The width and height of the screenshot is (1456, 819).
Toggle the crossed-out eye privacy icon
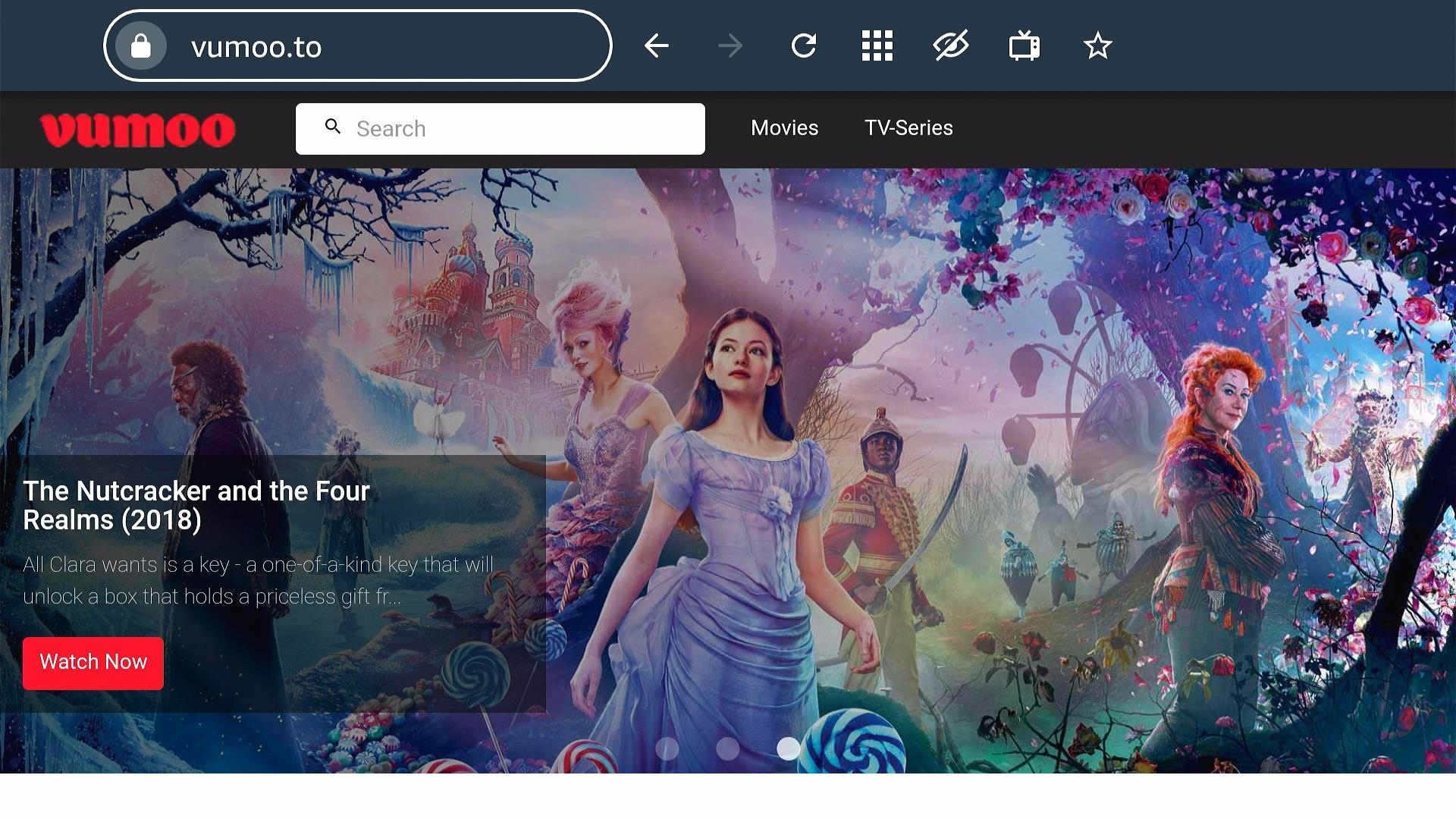950,46
